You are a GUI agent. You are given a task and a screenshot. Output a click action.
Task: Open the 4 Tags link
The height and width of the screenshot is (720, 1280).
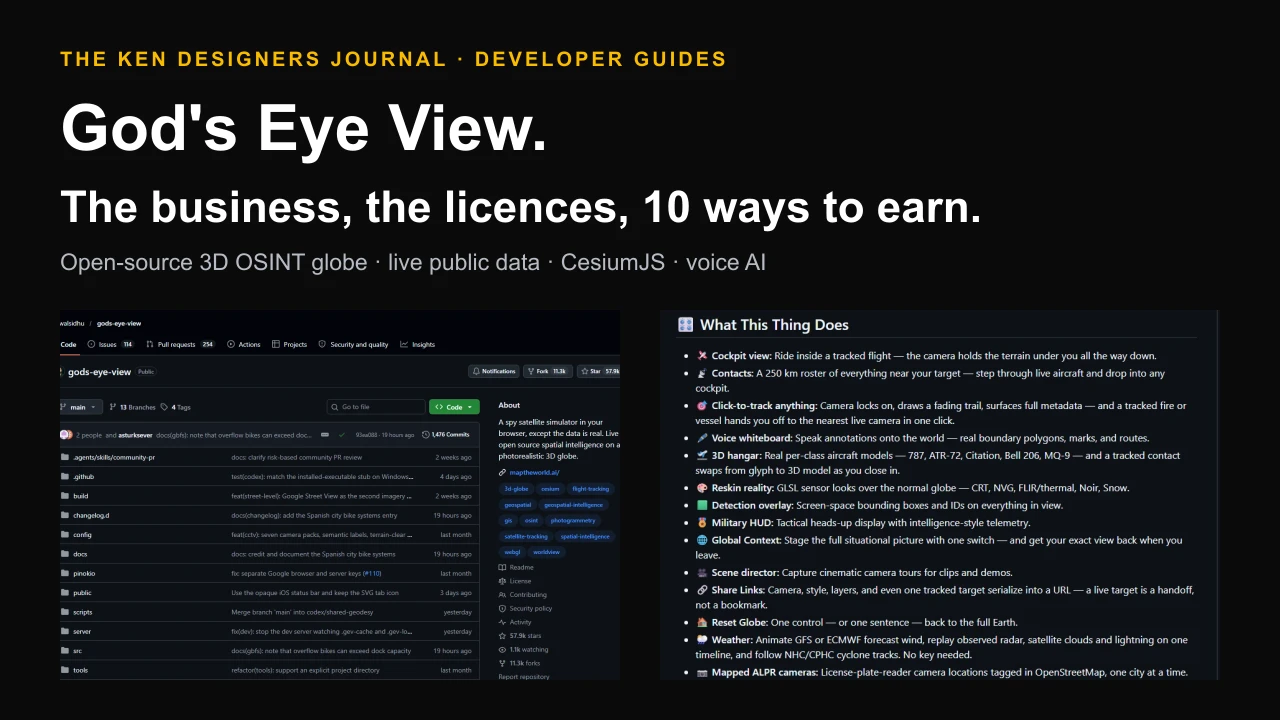tap(176, 407)
